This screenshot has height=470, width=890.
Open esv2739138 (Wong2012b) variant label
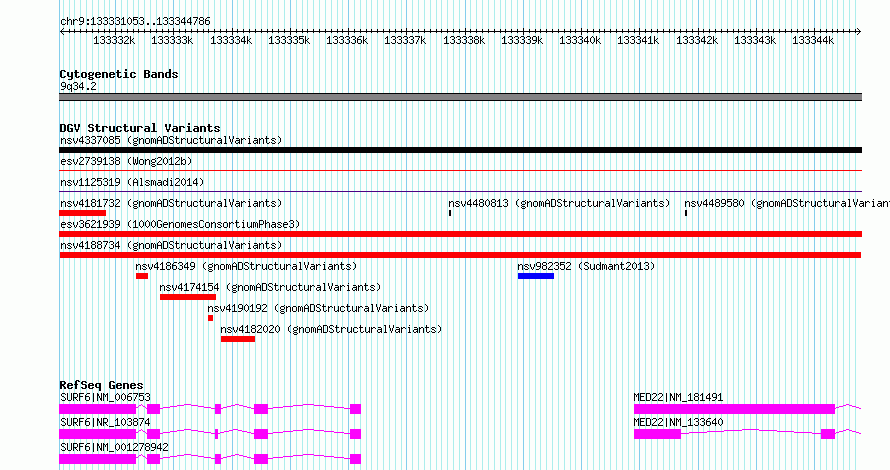coord(126,161)
